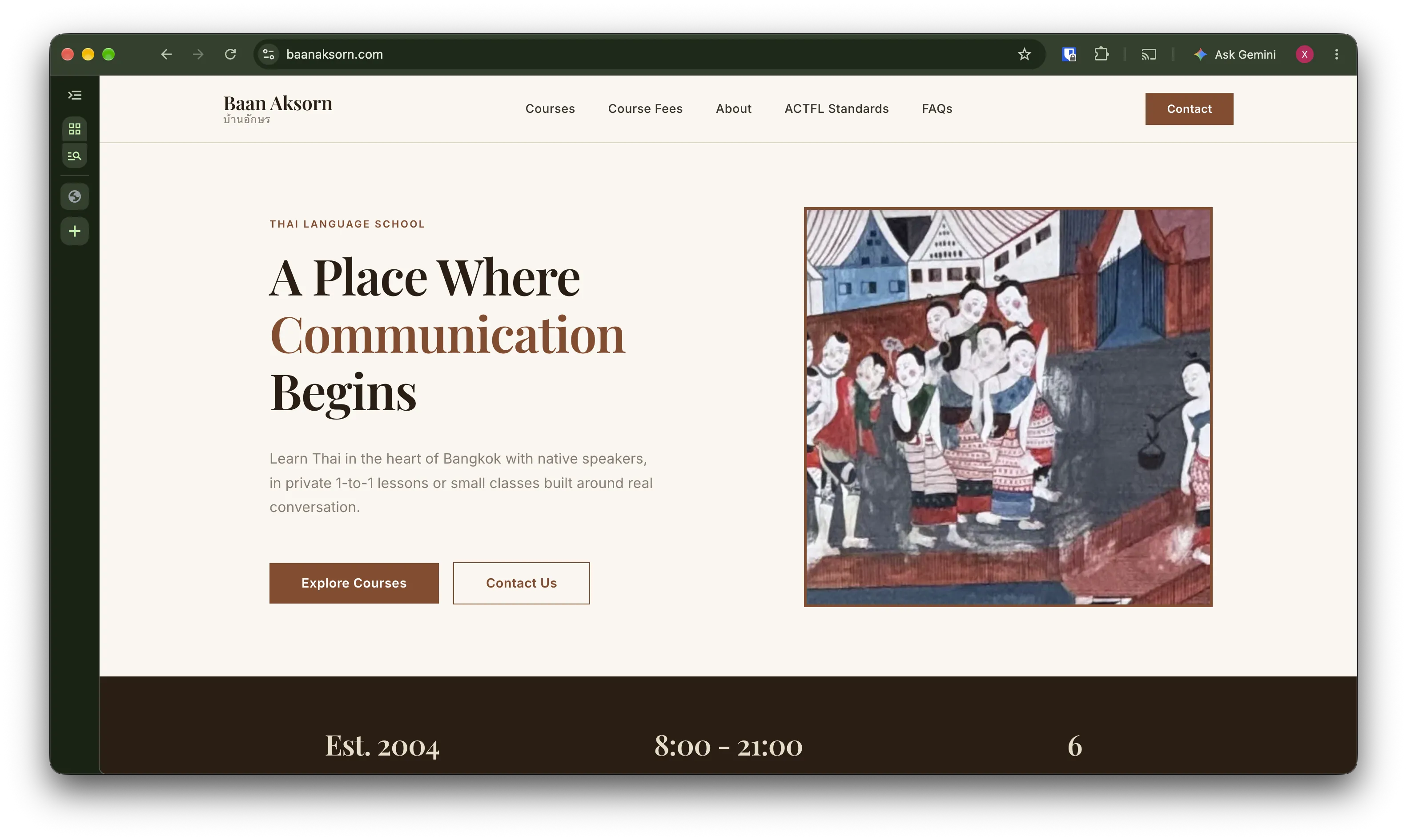Add a new tab with plus

click(75, 231)
